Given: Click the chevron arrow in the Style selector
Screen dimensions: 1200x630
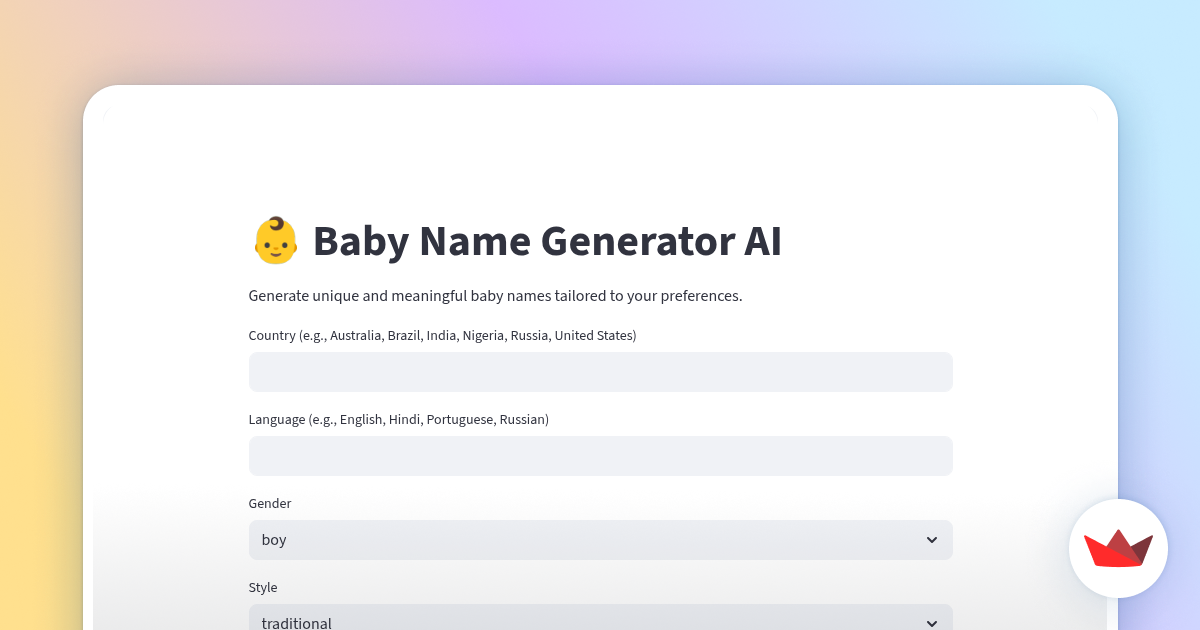Looking at the screenshot, I should (932, 623).
